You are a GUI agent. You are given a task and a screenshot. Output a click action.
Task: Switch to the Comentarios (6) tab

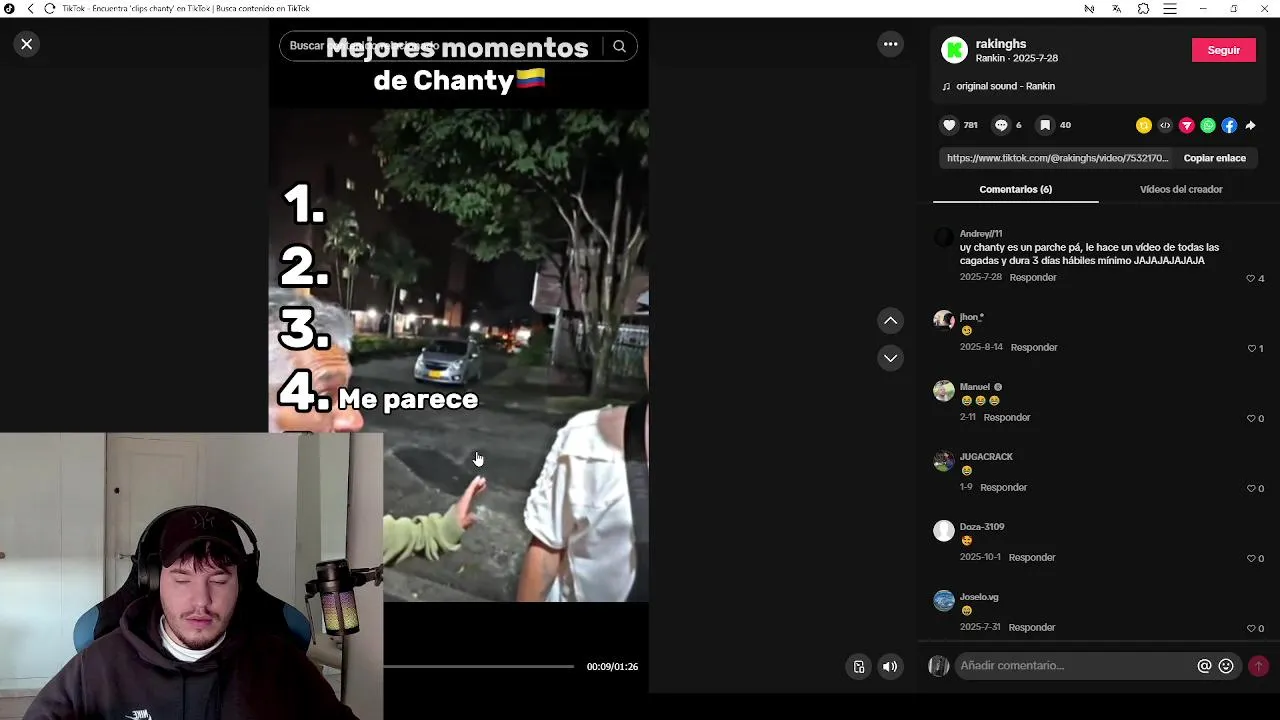[x=1015, y=189]
